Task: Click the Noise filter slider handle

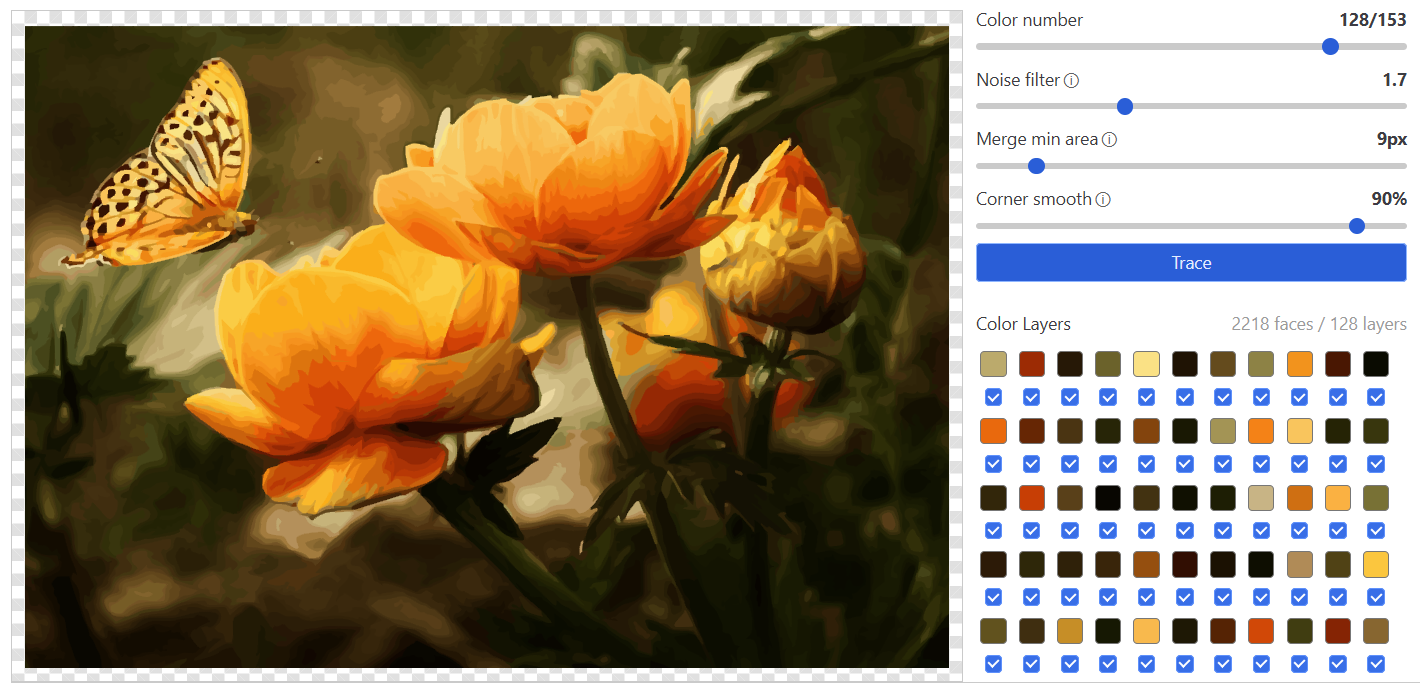Action: (x=1124, y=106)
